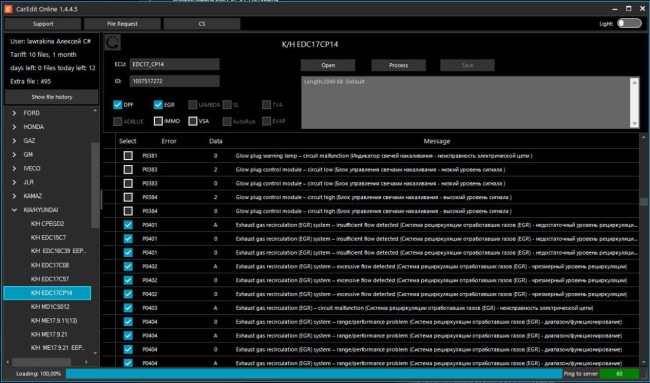This screenshot has width=650, height=383.
Task: Uncheck the DPF checkbox
Action: pos(117,105)
